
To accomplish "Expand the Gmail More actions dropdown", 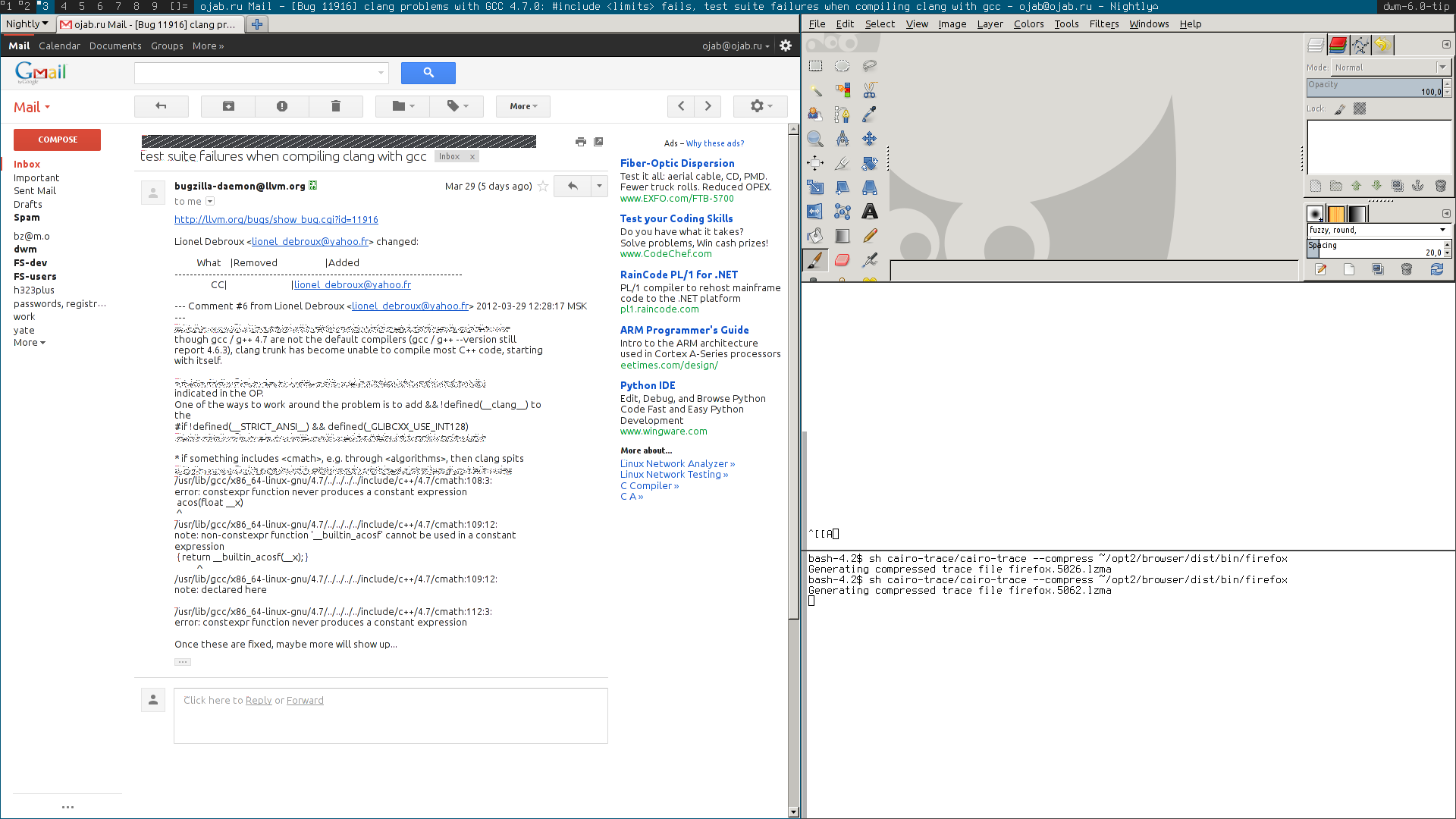I will click(523, 106).
